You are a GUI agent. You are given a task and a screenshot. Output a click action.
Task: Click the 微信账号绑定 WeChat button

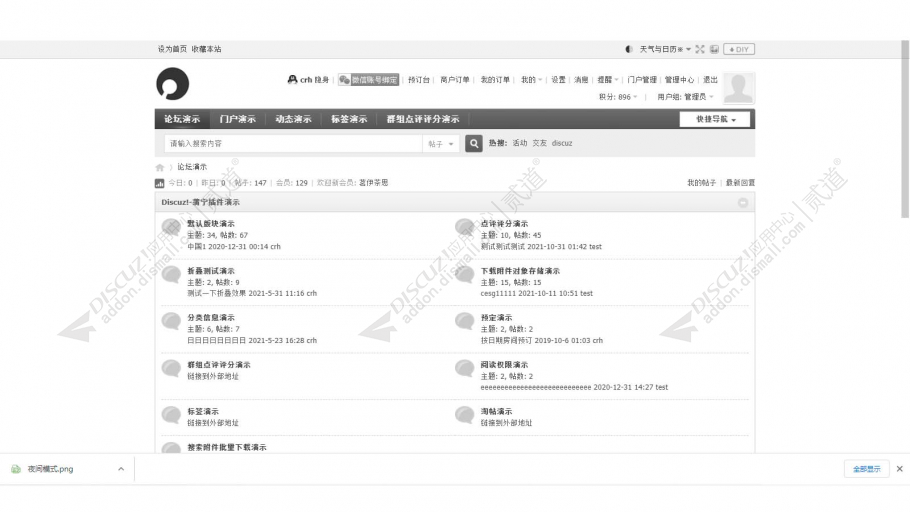(x=369, y=80)
